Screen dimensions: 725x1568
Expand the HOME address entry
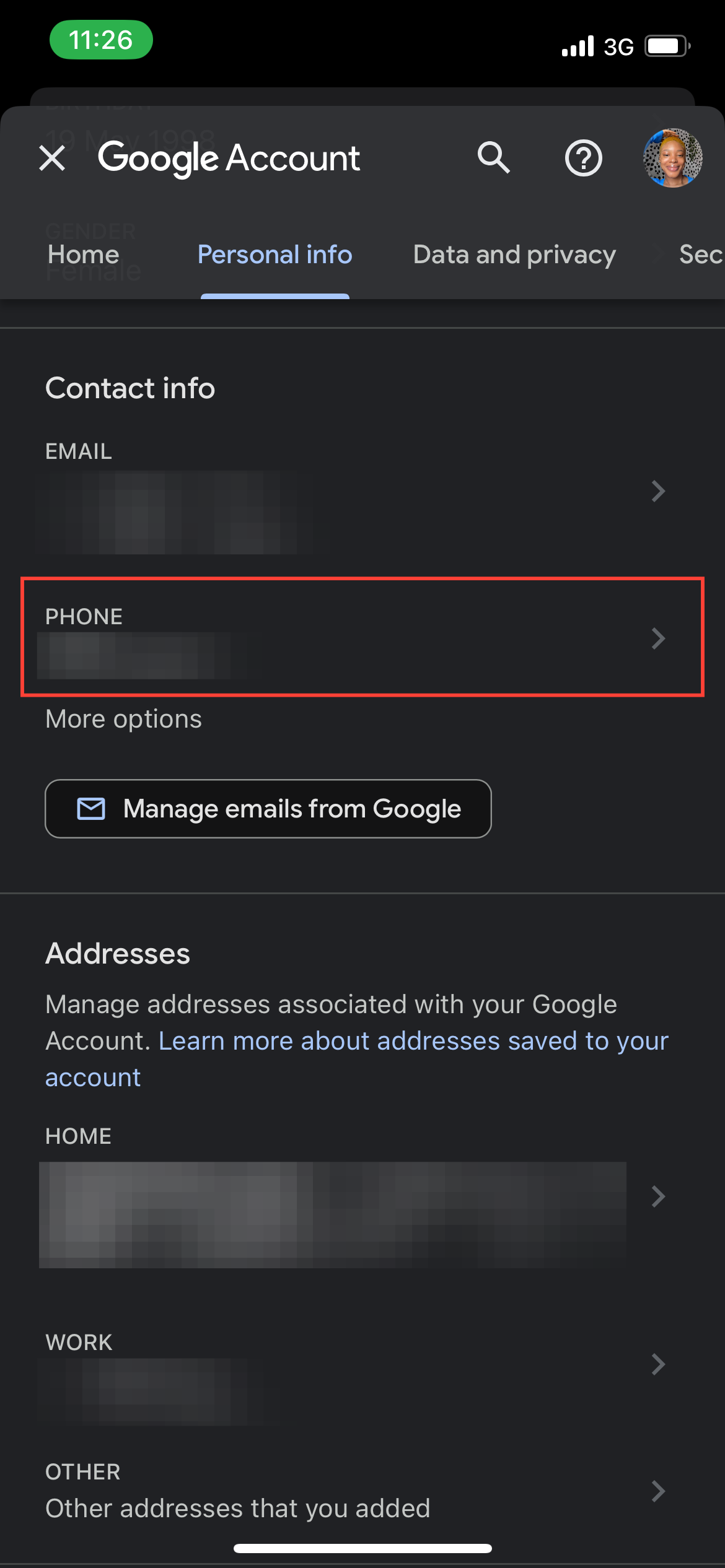point(658,1195)
